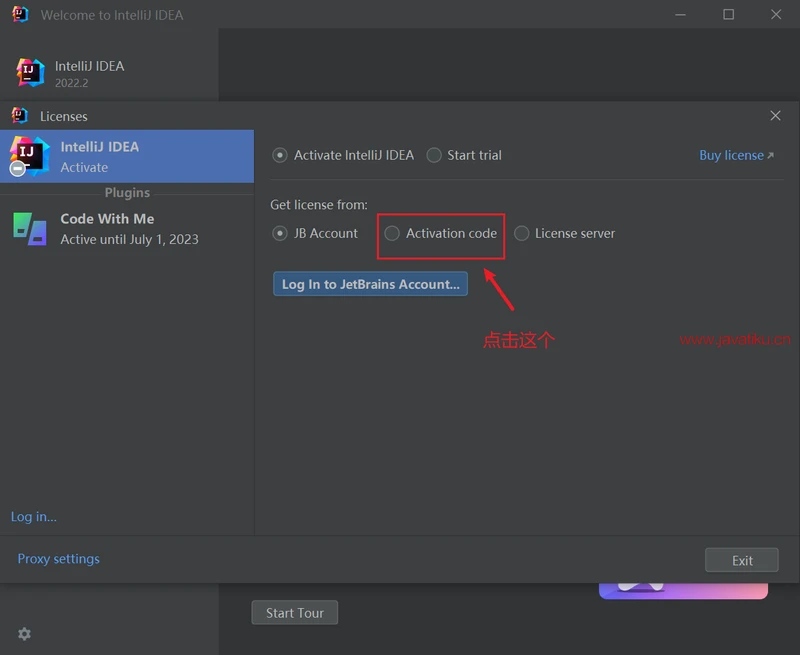Image resolution: width=800 pixels, height=655 pixels.
Task: Choose the Activation code radio button
Action: click(392, 233)
